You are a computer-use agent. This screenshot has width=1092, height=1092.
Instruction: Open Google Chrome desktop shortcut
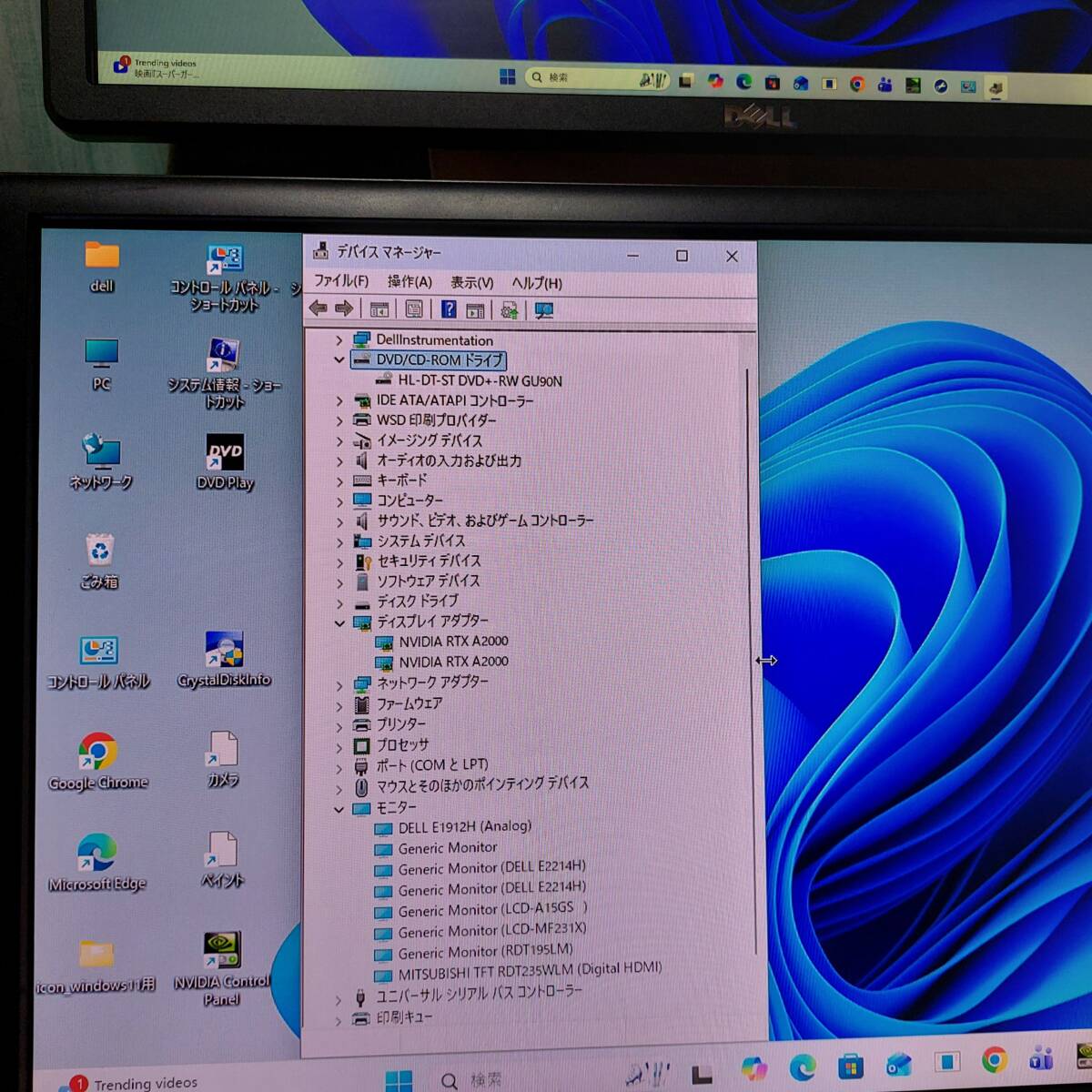[98, 762]
